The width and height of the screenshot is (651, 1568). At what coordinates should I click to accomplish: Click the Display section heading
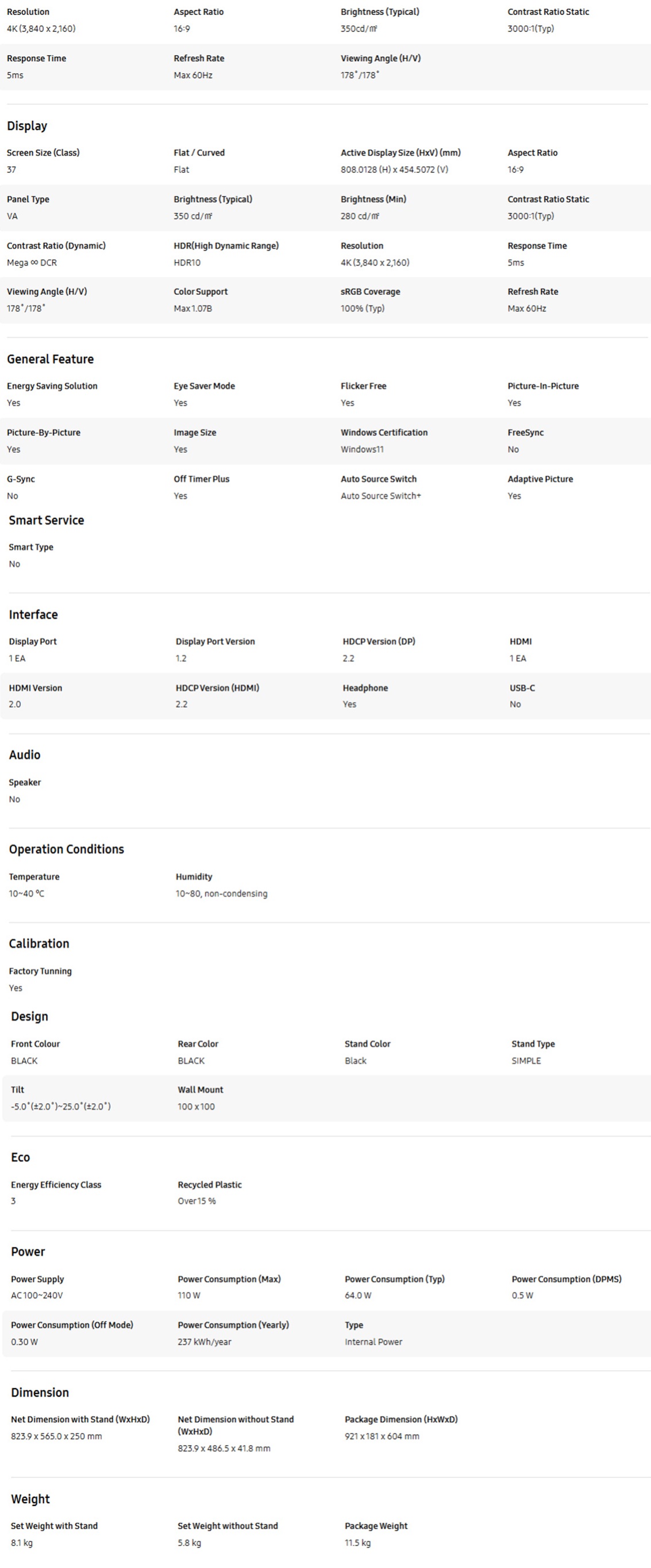[27, 126]
